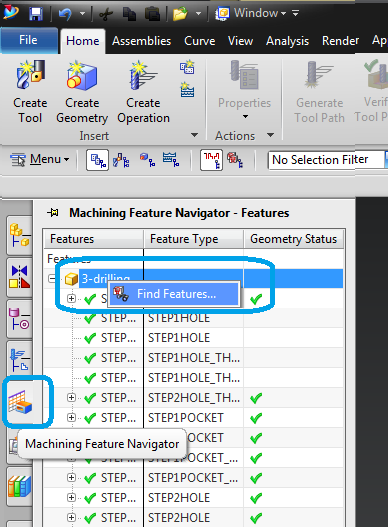Screen dimensions: 388x527
Task: Open Constraint Navigator sidebar icon
Action: [20, 277]
